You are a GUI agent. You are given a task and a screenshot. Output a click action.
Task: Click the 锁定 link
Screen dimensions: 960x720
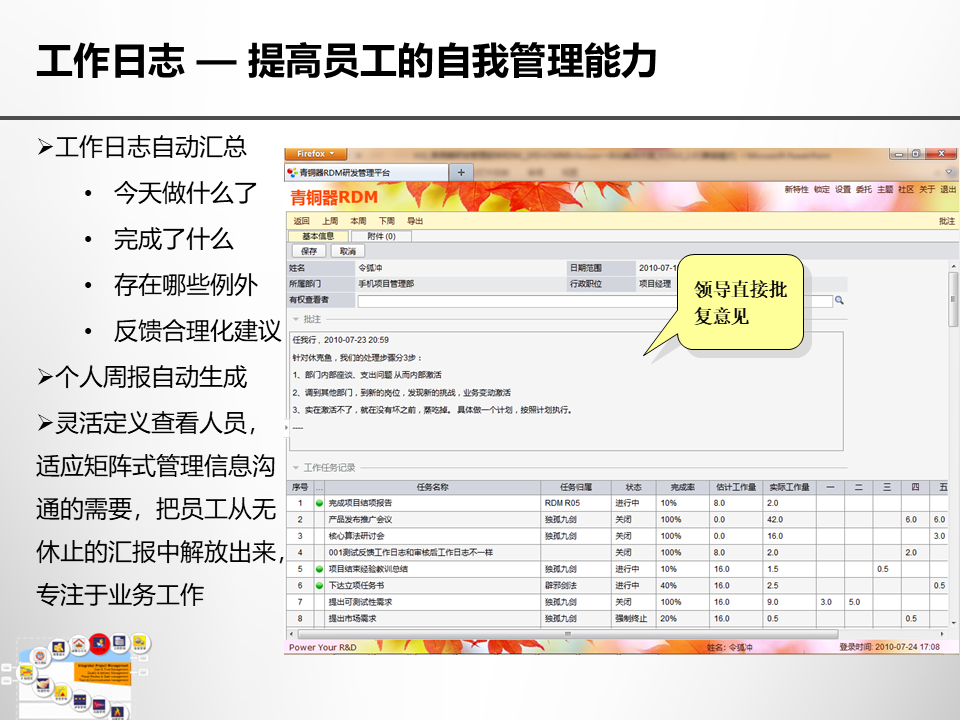pyautogui.click(x=822, y=190)
